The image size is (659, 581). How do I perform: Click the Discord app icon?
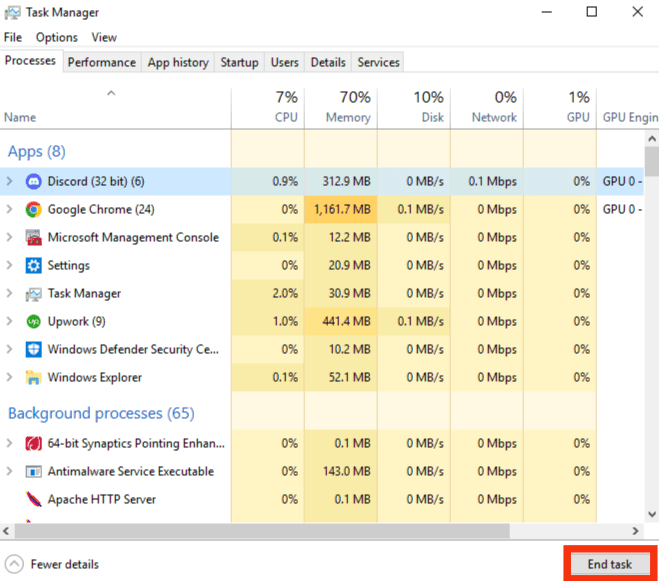[x=34, y=182]
